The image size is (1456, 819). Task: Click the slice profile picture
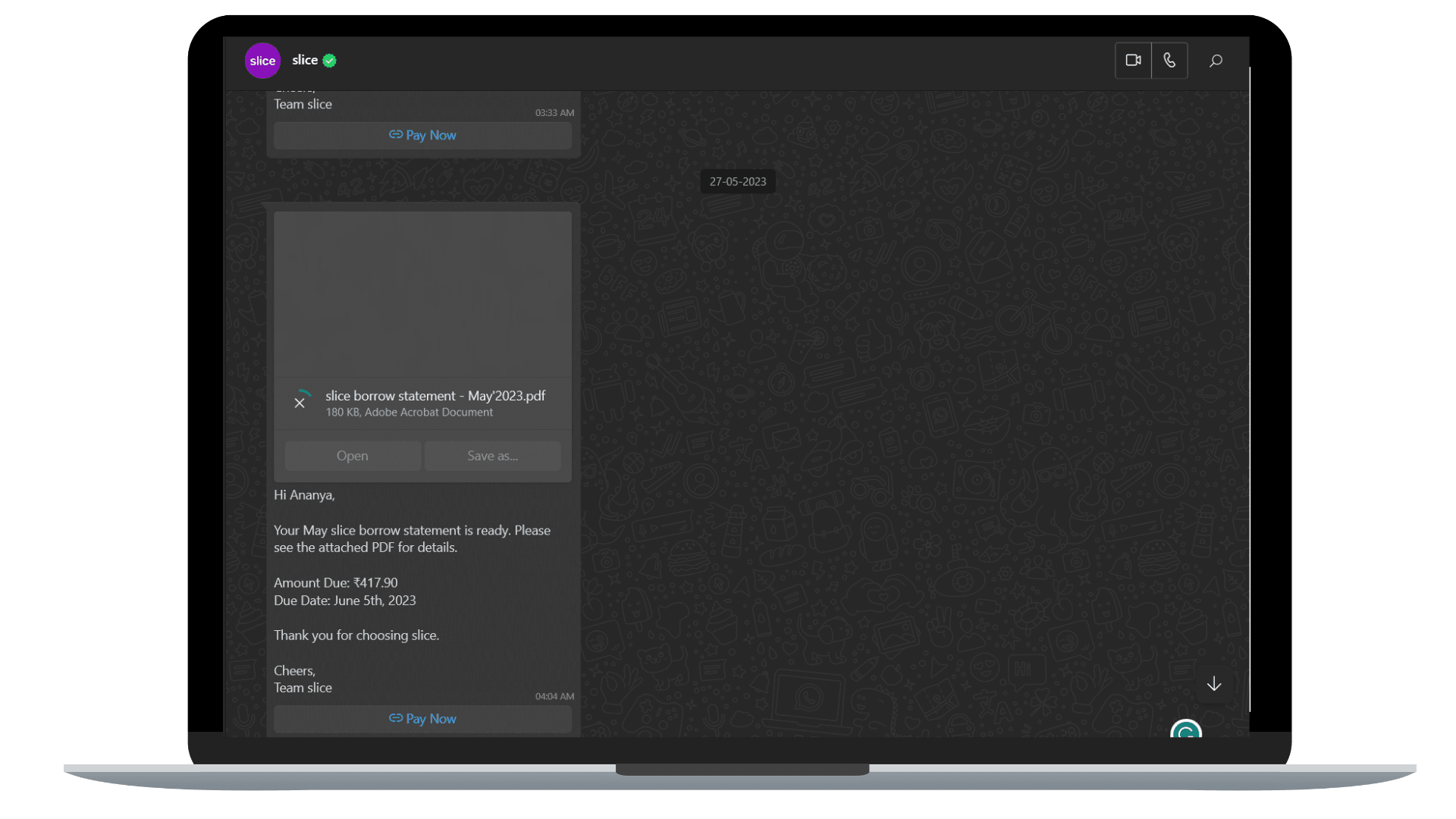point(262,61)
